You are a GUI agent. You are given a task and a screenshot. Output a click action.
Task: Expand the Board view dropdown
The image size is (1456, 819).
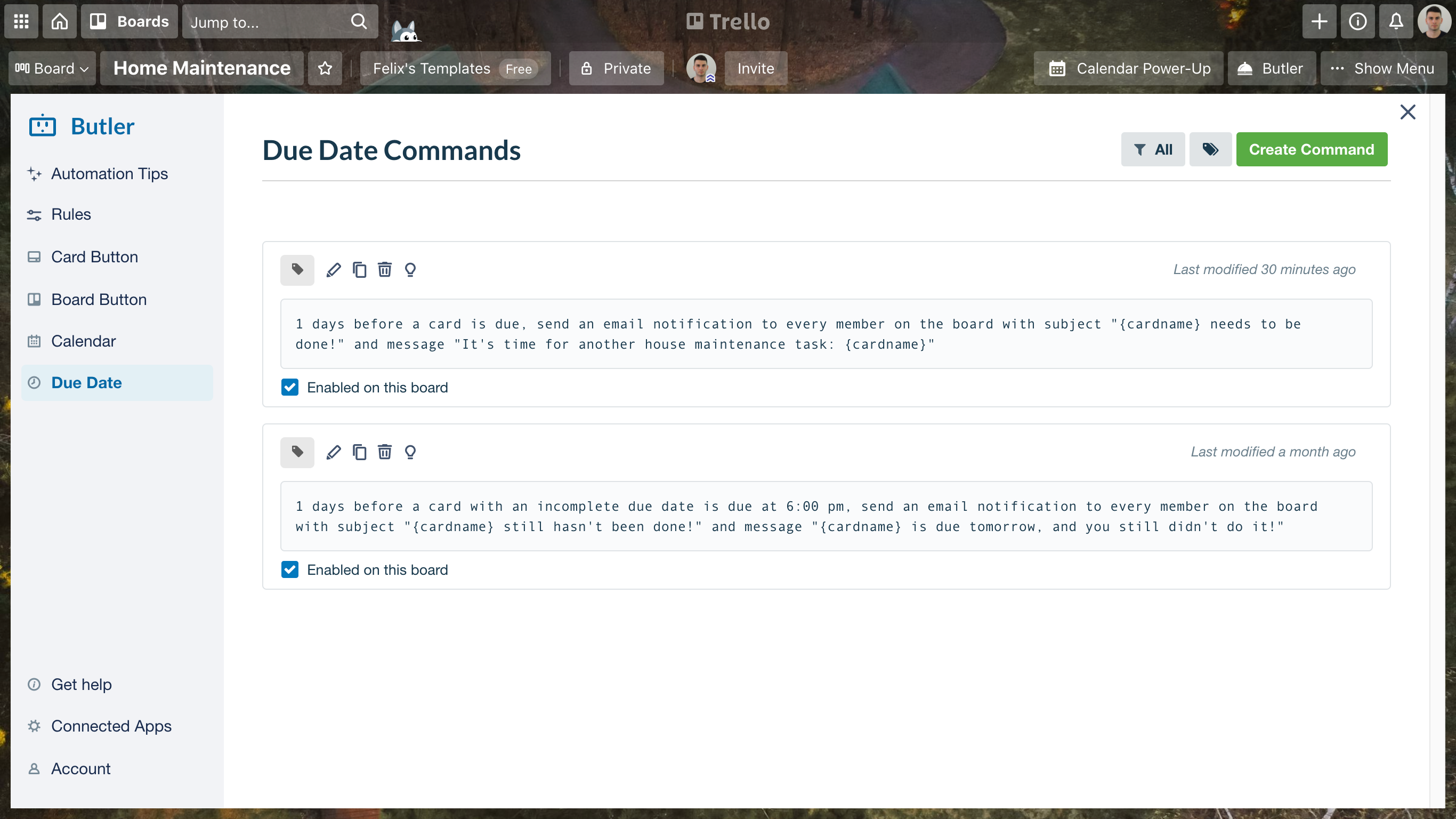52,68
